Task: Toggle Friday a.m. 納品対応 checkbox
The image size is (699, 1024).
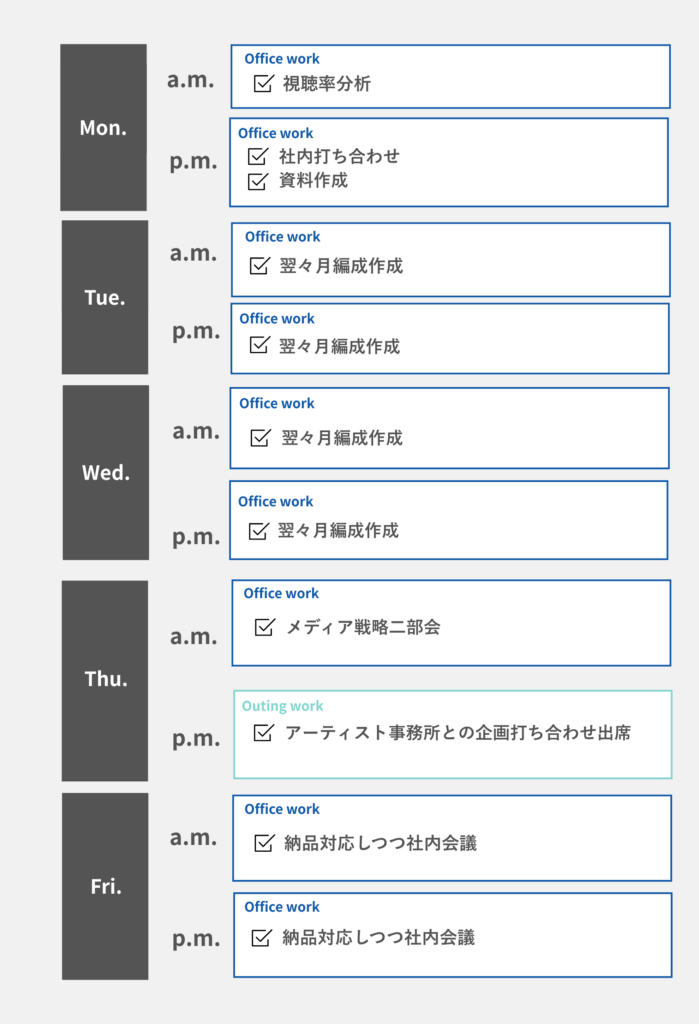Action: [264, 843]
